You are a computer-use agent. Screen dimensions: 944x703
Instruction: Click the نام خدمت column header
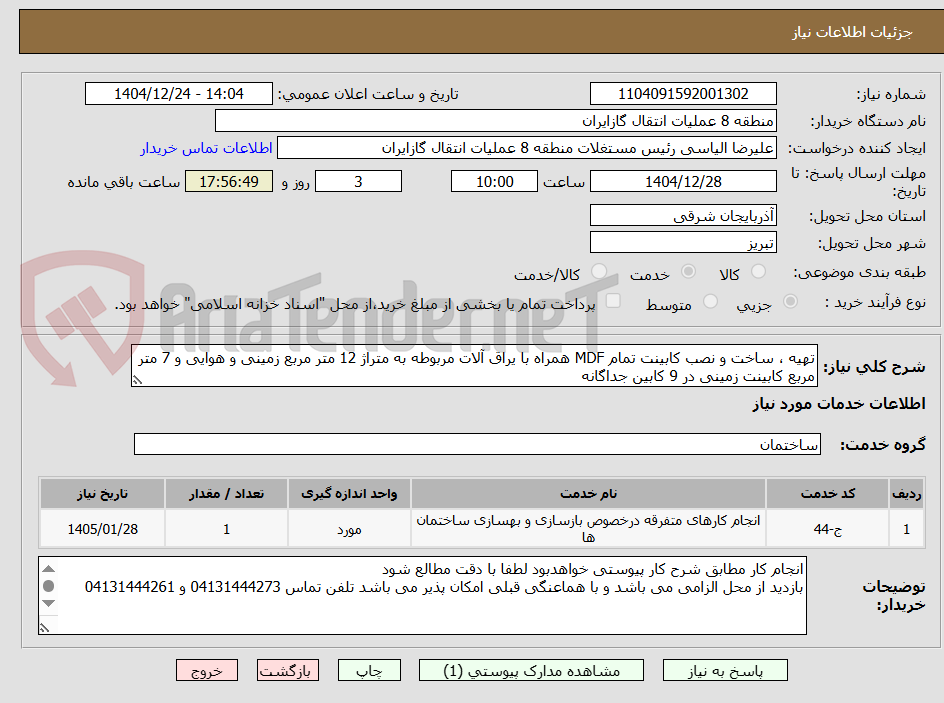[588, 494]
